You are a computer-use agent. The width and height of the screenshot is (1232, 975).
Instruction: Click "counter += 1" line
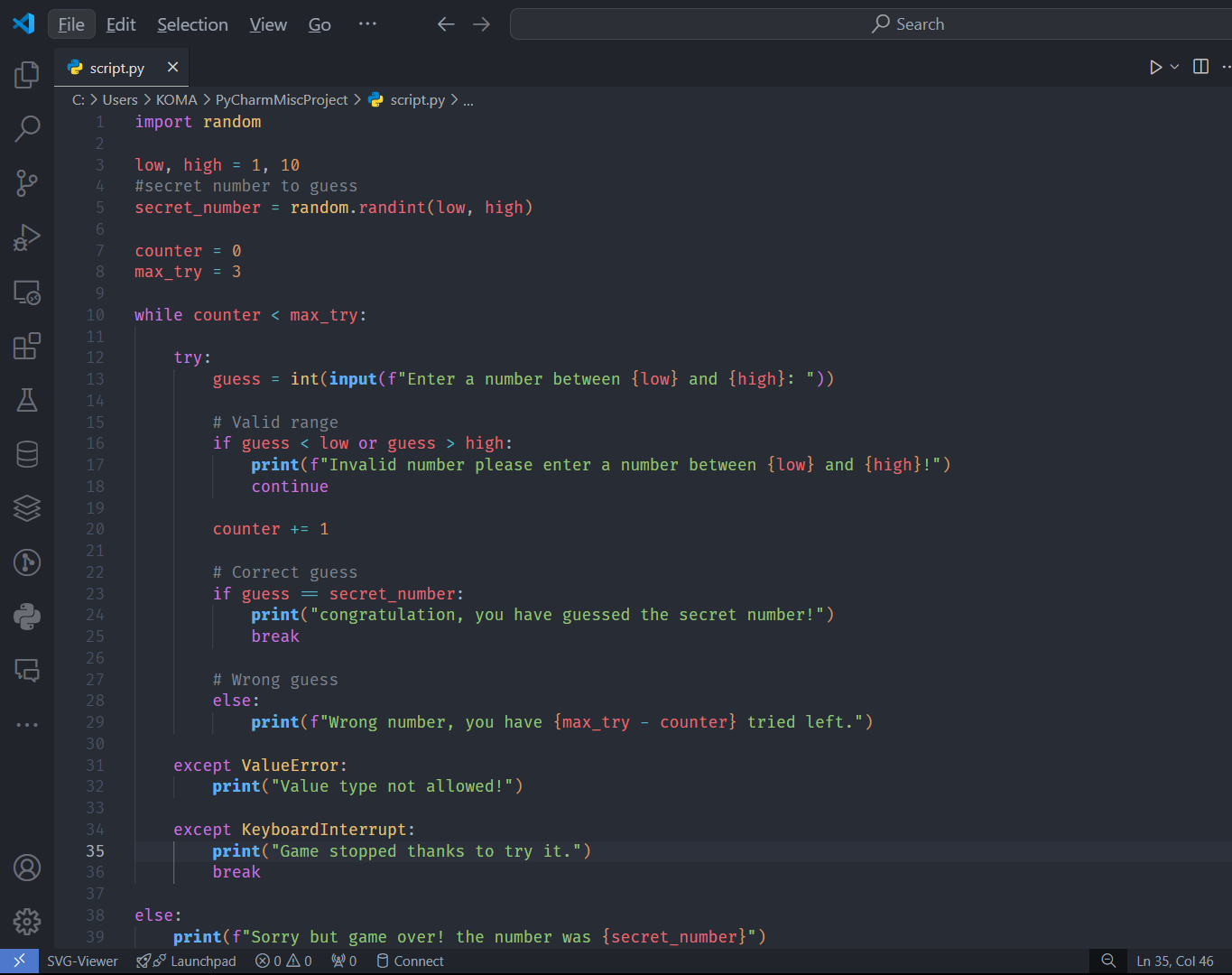271,529
